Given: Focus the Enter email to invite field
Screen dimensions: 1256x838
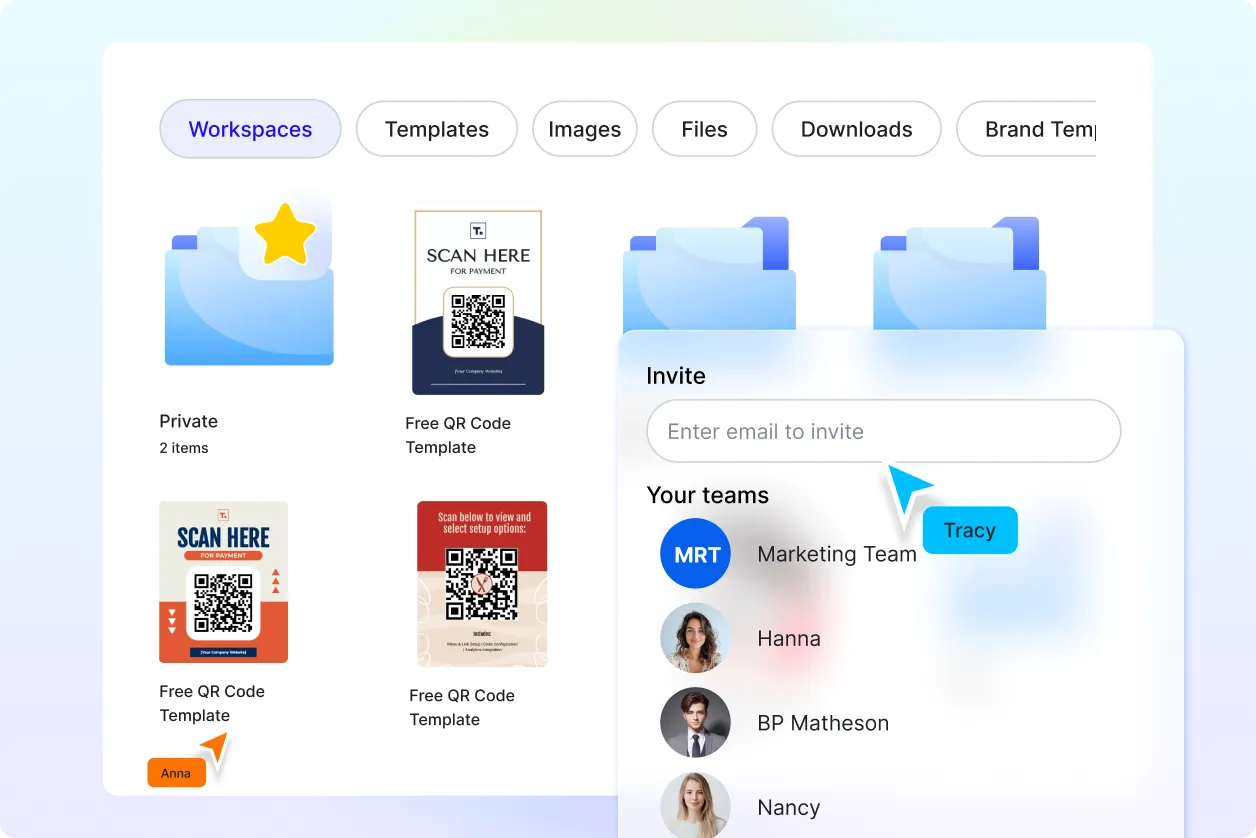Looking at the screenshot, I should click(x=884, y=431).
